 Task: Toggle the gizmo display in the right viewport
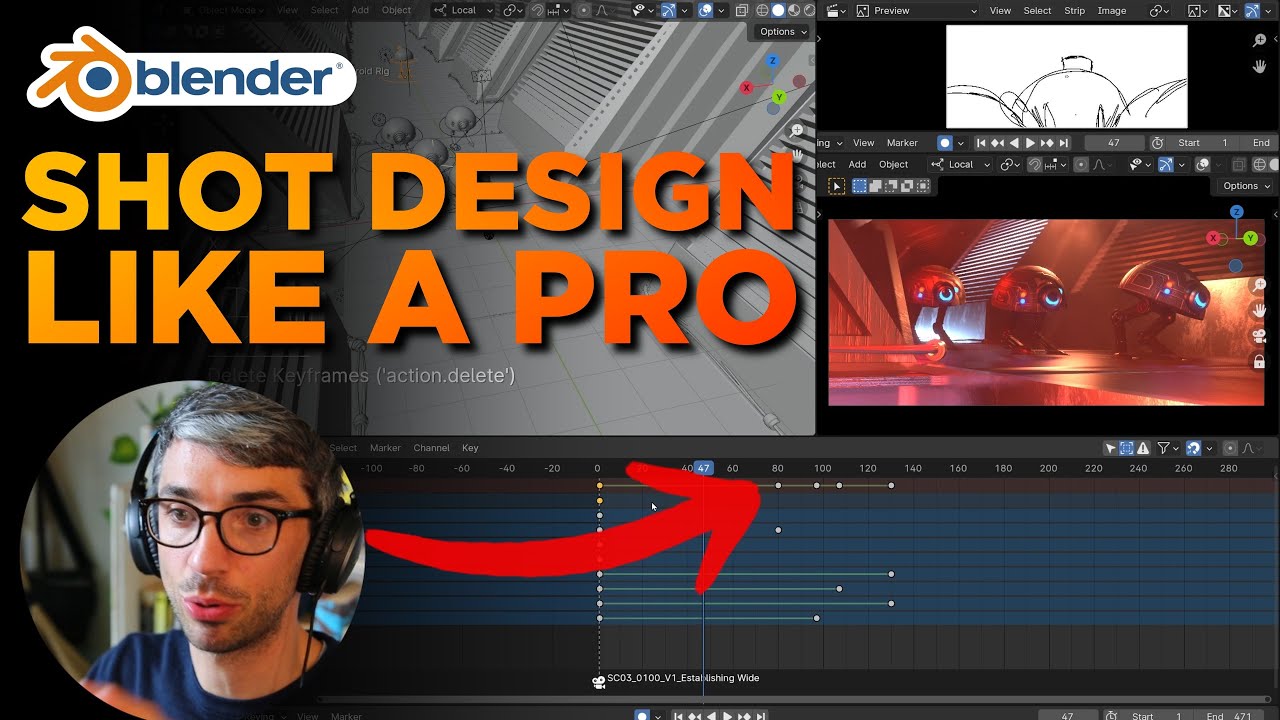[1166, 164]
